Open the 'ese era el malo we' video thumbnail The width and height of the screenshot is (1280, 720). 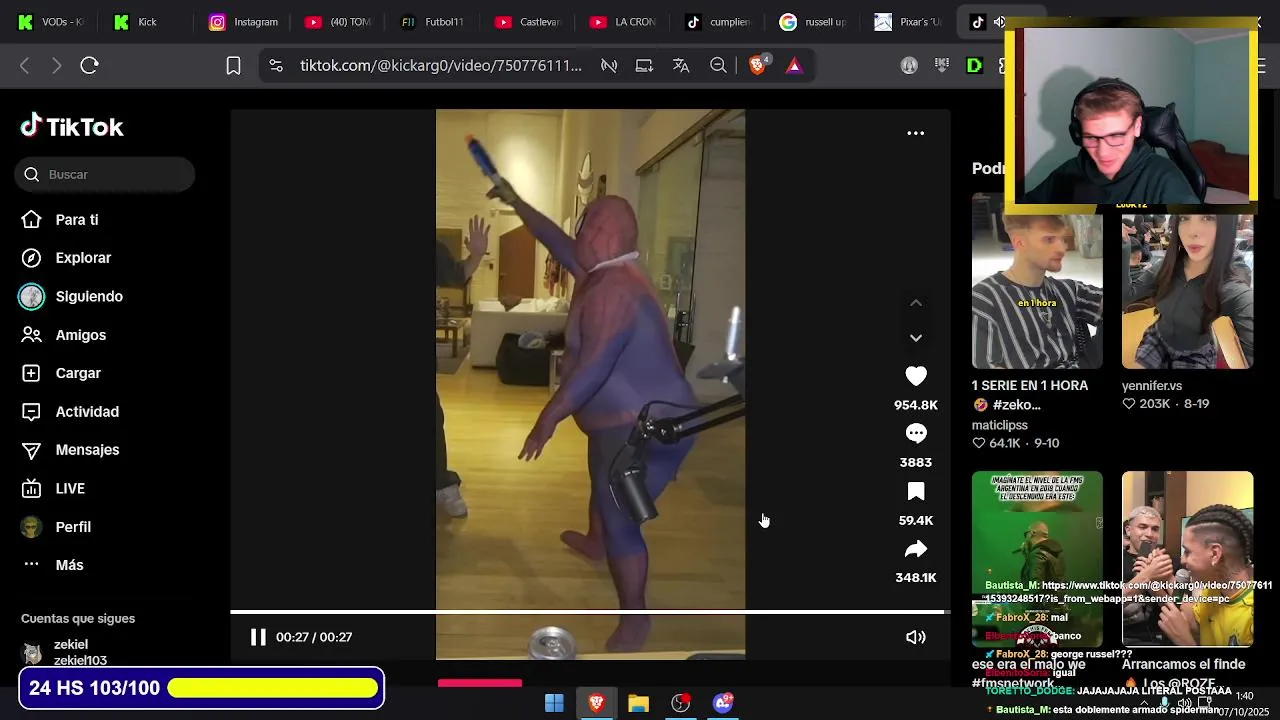coord(1037,559)
